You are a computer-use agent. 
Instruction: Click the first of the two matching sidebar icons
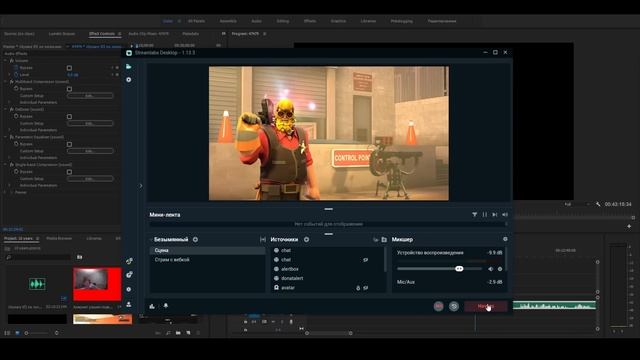(x=129, y=261)
